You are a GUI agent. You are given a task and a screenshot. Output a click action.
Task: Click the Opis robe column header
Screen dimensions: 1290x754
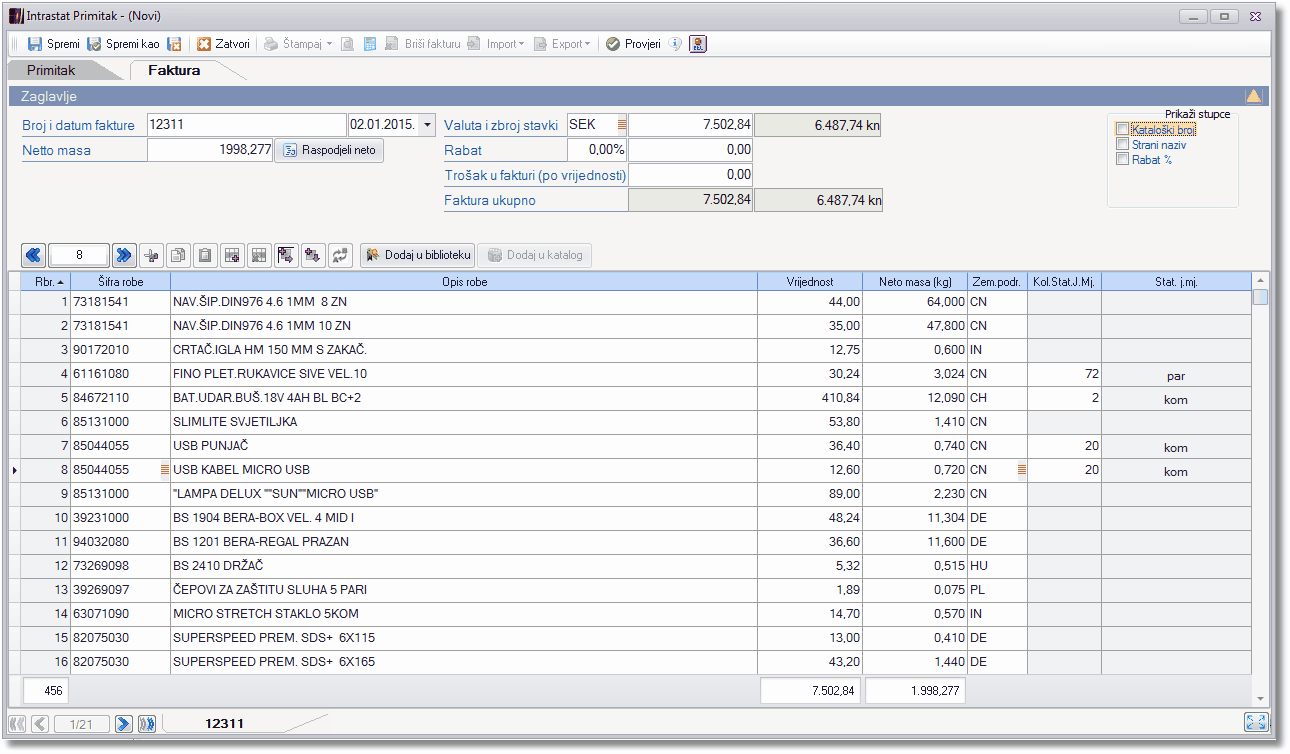(464, 282)
